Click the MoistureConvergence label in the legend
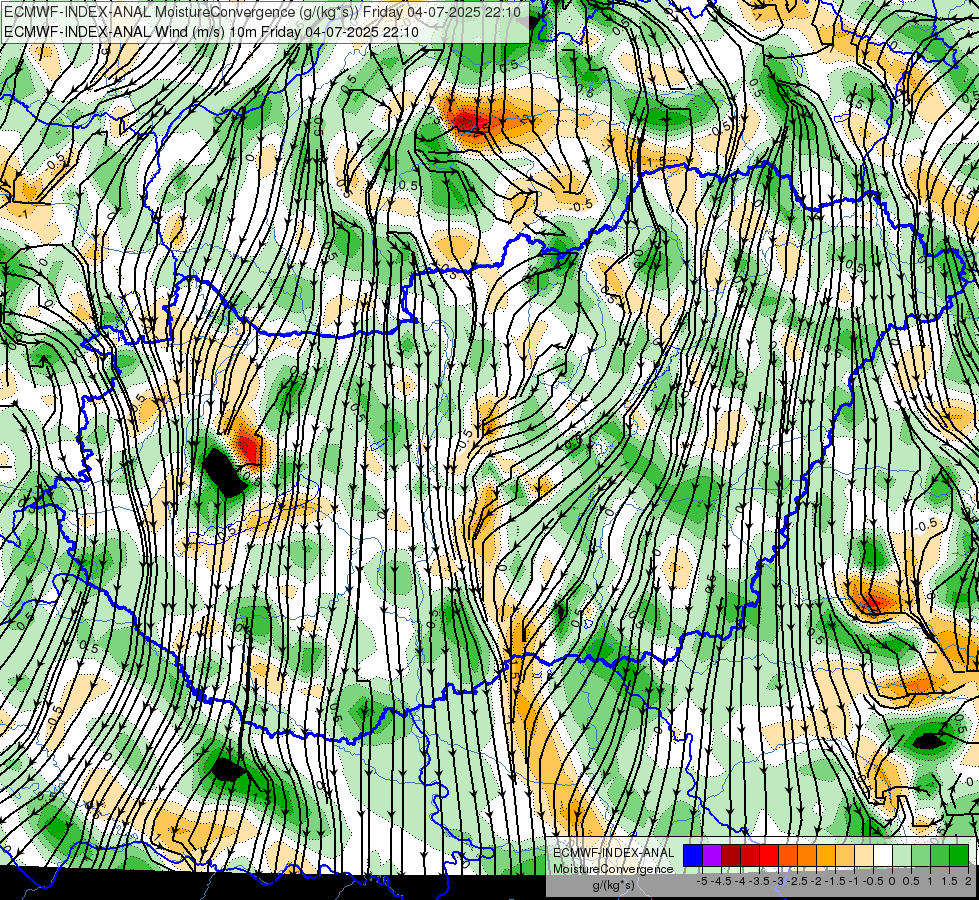Image resolution: width=979 pixels, height=900 pixels. point(613,869)
